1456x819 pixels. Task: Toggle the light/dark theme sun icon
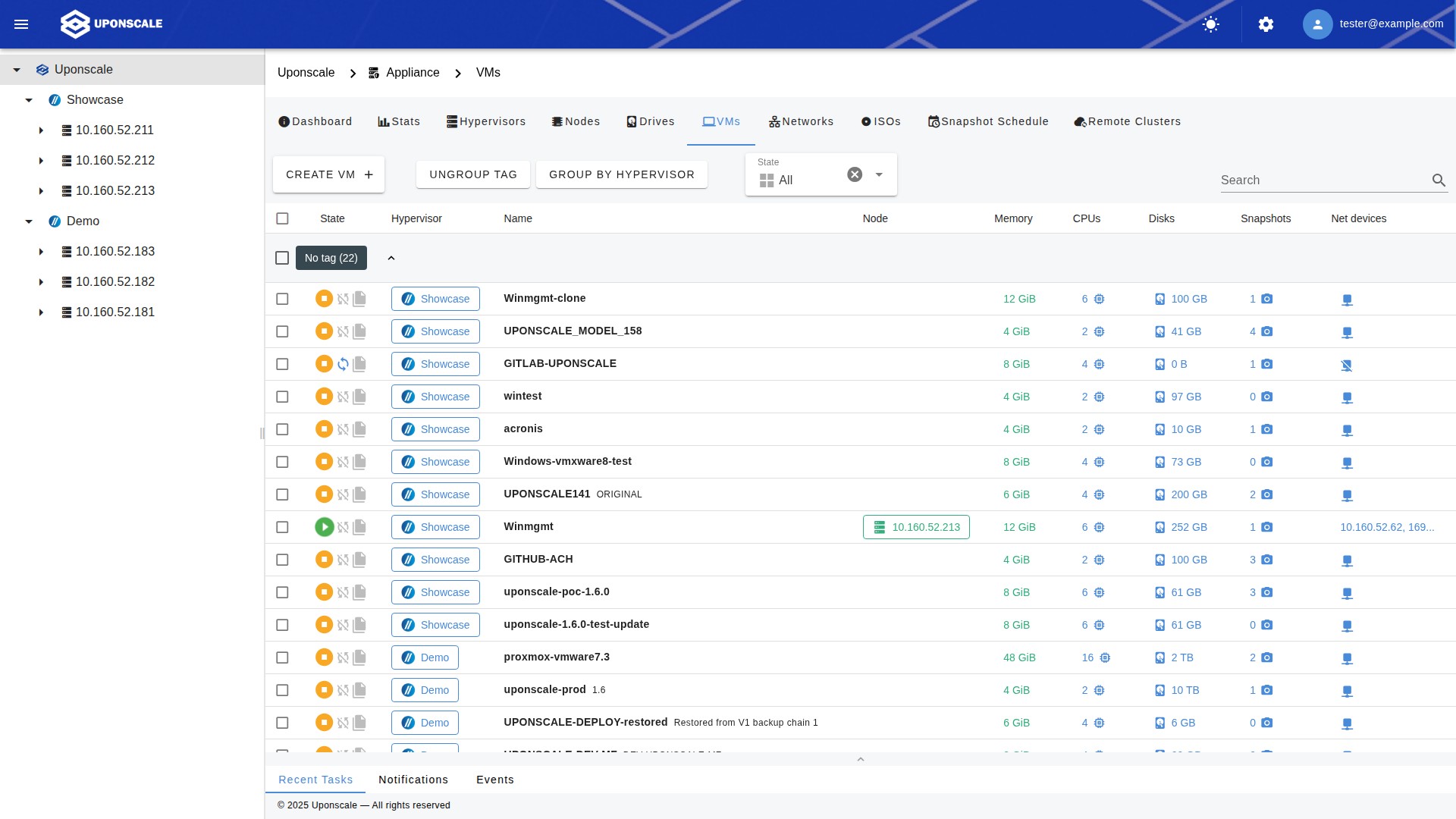(x=1211, y=24)
